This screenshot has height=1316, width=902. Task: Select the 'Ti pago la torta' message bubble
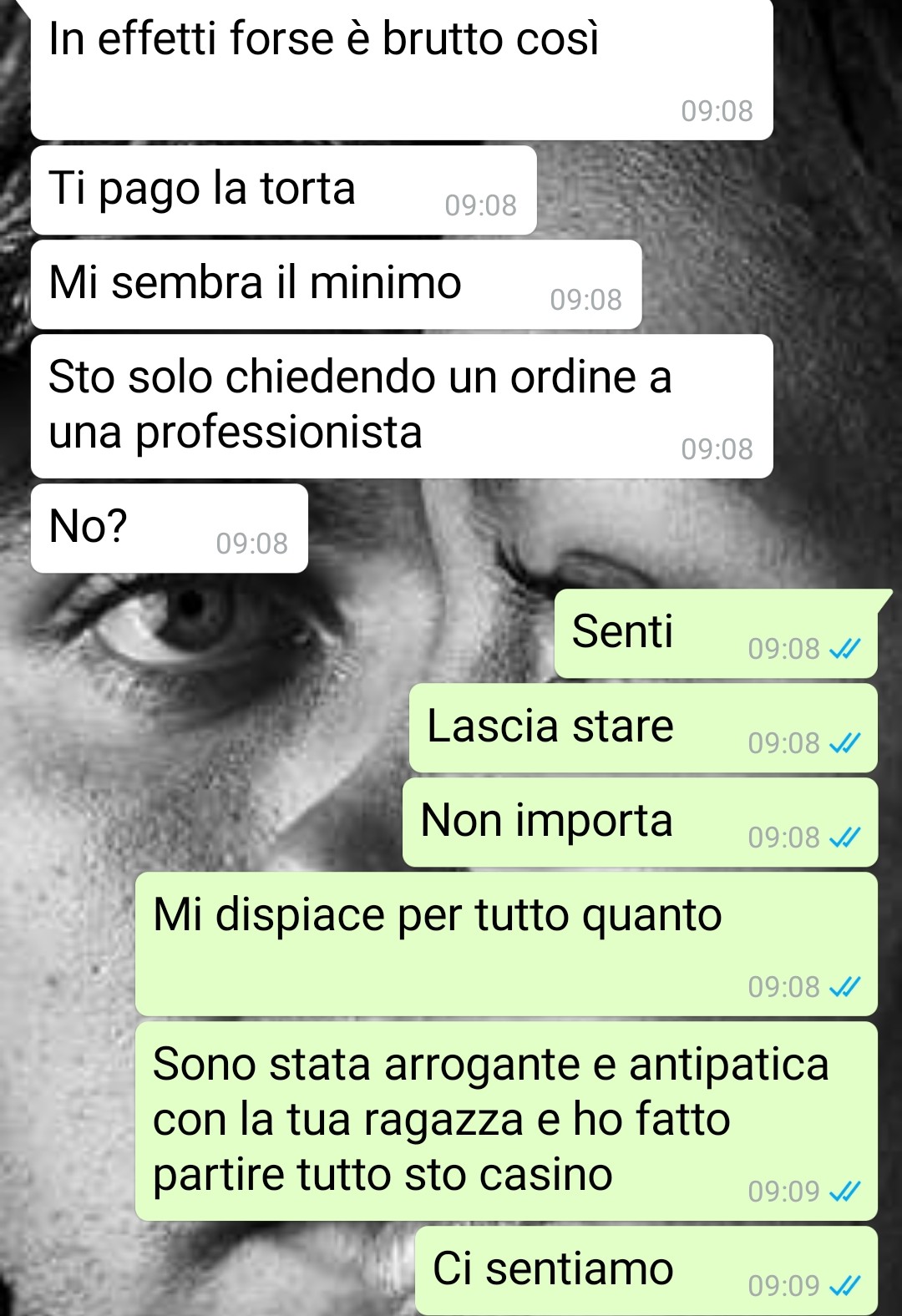[x=283, y=190]
